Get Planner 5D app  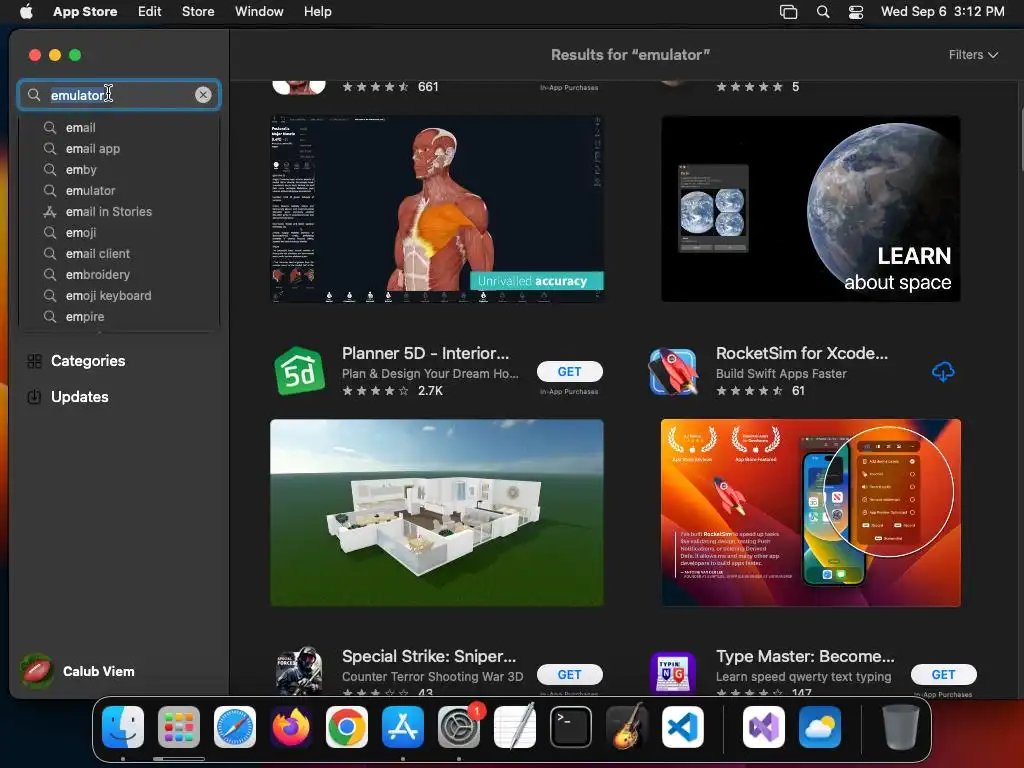569,371
